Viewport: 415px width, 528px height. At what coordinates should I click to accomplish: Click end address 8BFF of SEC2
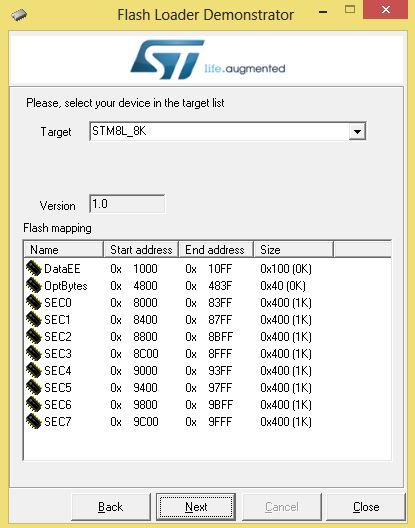tap(220, 337)
